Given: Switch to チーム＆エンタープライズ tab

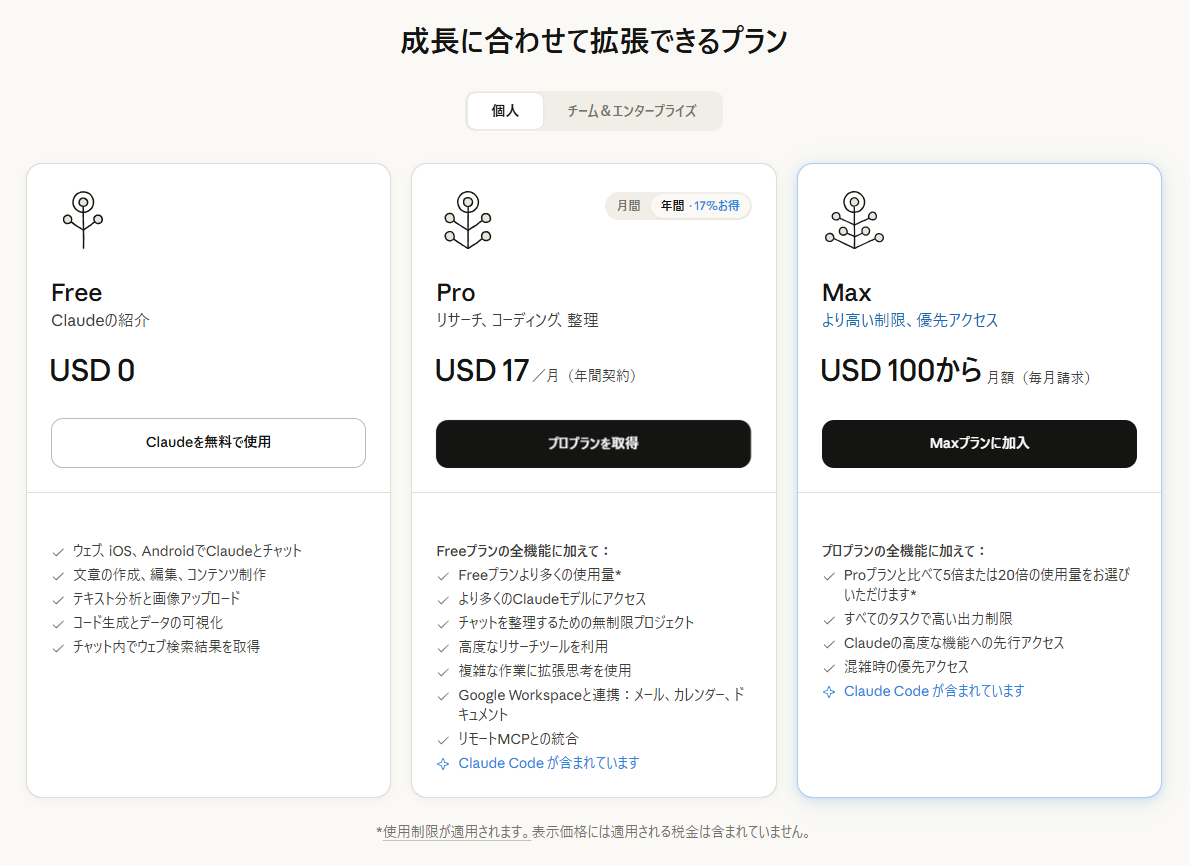Looking at the screenshot, I should tap(631, 111).
